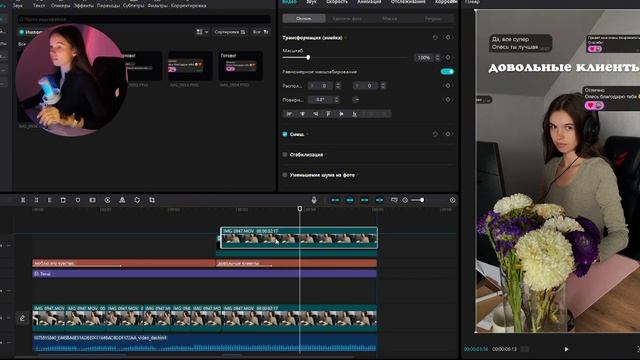Adjust the Масштаб percentage stepper arrows
This screenshot has width=640, height=360.
[438, 58]
